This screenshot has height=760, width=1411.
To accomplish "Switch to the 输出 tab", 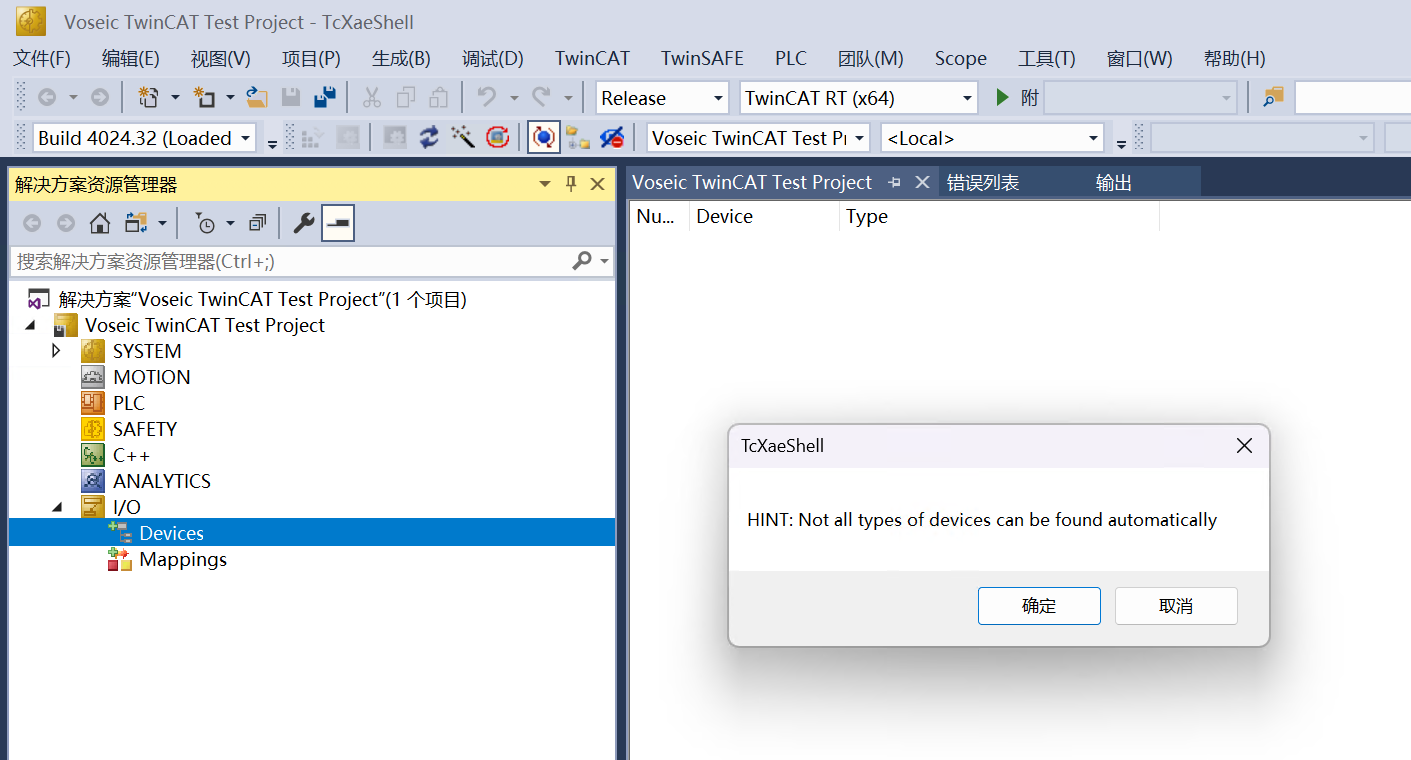I will 1114,182.
